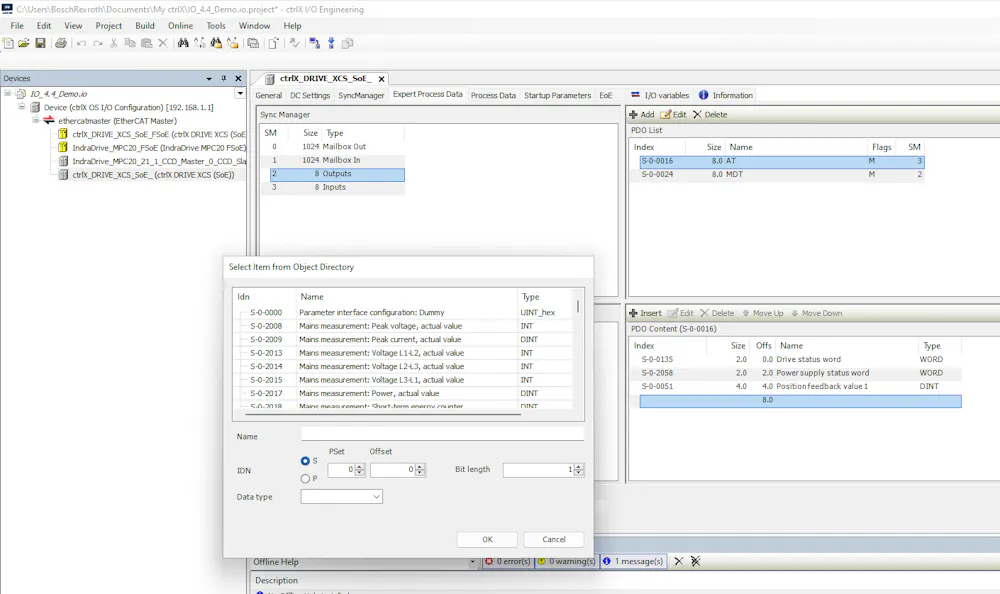Image resolution: width=1000 pixels, height=594 pixels.
Task: Collapse the Device (ctrlX OS I/O Configuration) node
Action: click(22, 107)
